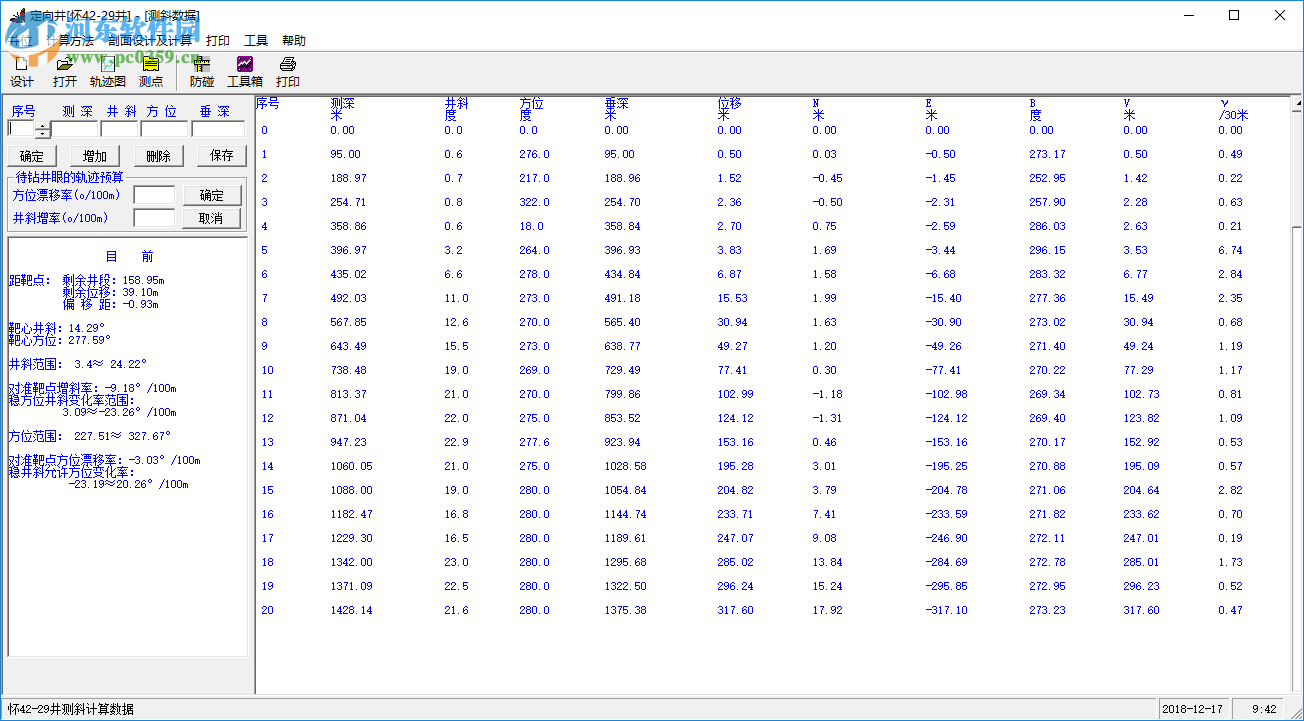Click the 设计 (Design) toolbar icon
The image size is (1304, 721).
point(21,72)
